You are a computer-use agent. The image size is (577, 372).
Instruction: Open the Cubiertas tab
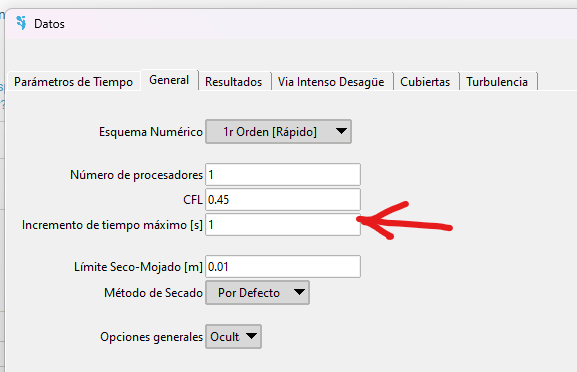[x=425, y=81]
